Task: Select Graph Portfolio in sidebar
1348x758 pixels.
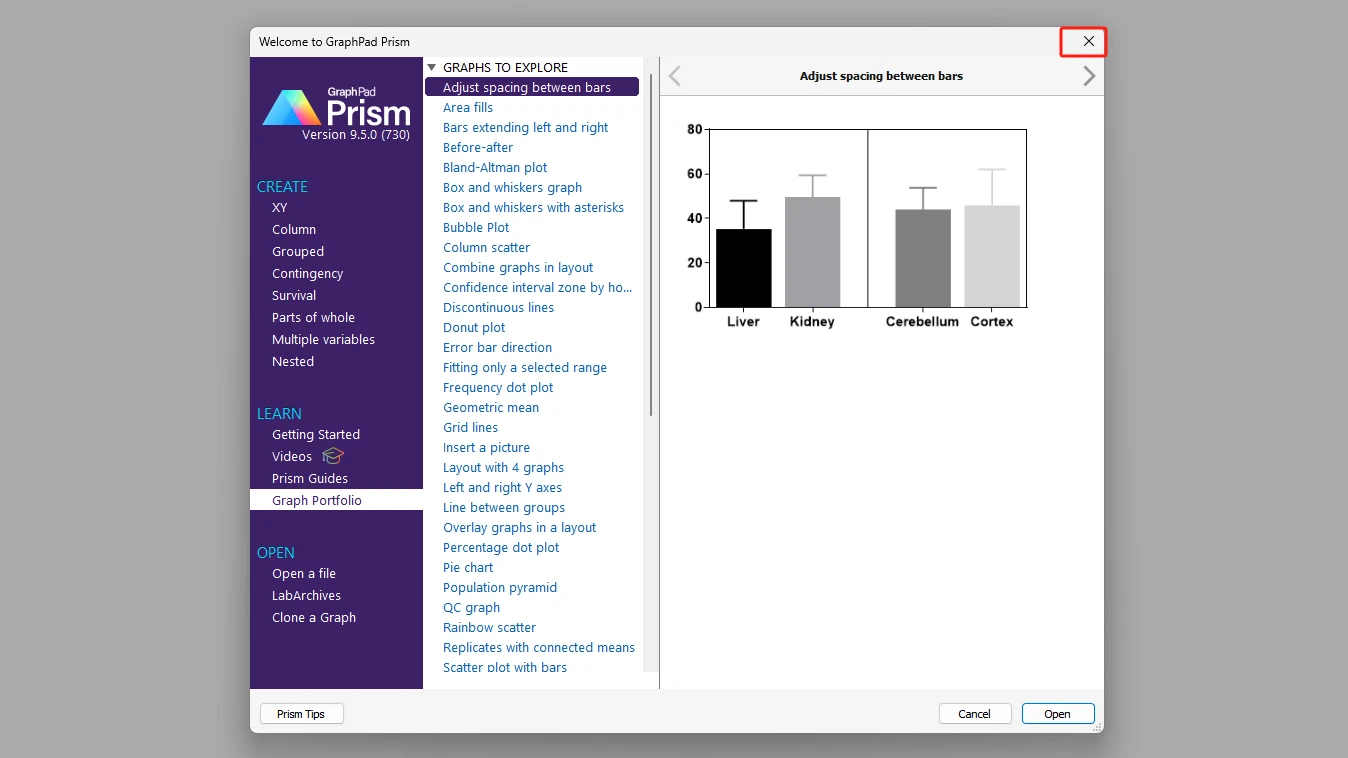Action: (x=336, y=500)
